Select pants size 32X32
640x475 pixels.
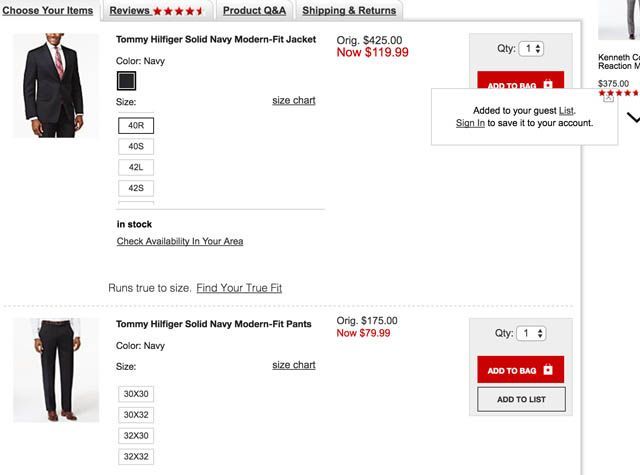pyautogui.click(x=136, y=457)
